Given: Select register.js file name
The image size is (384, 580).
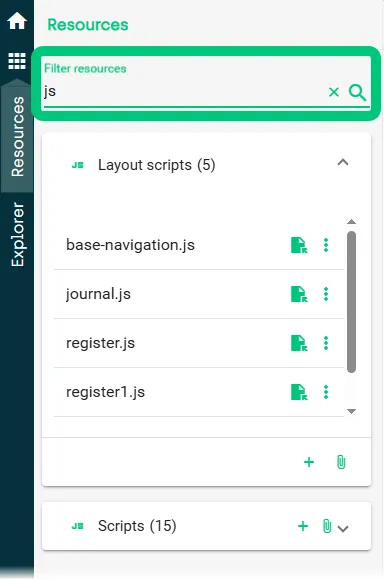Looking at the screenshot, I should point(100,344).
